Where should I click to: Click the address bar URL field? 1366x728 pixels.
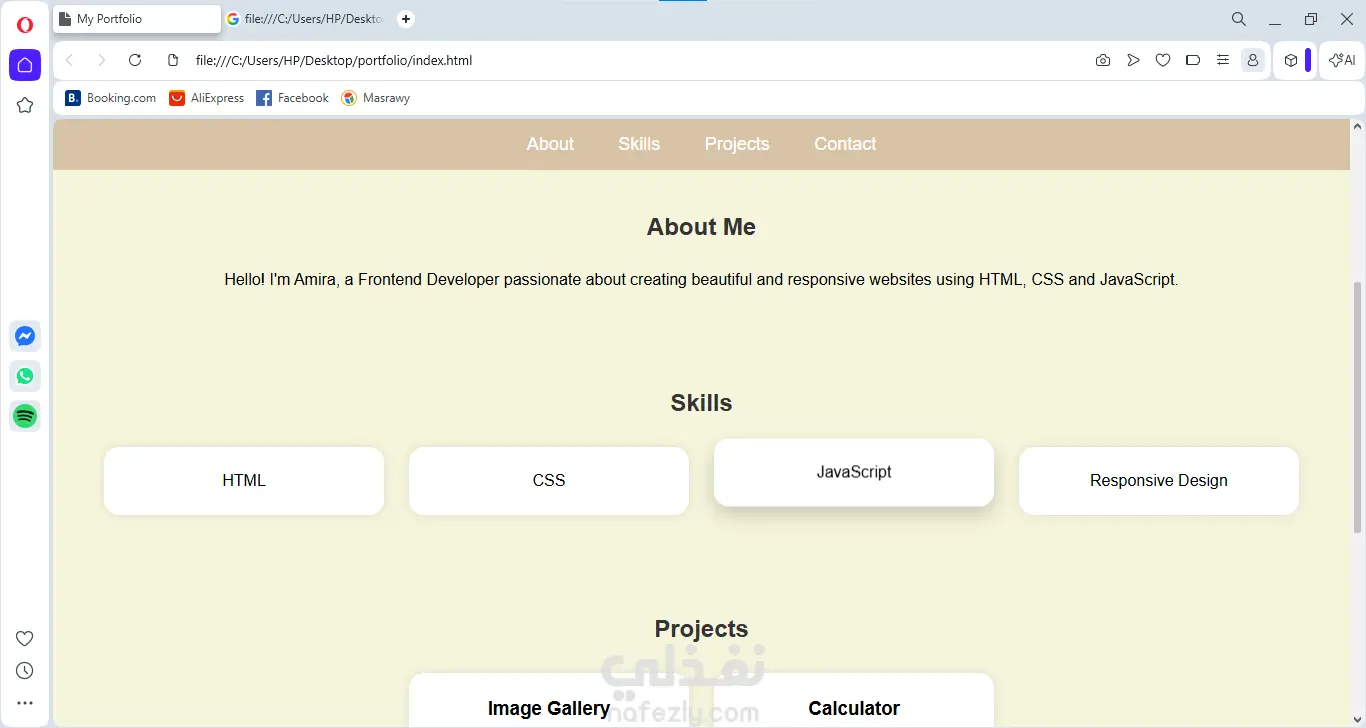pos(334,60)
